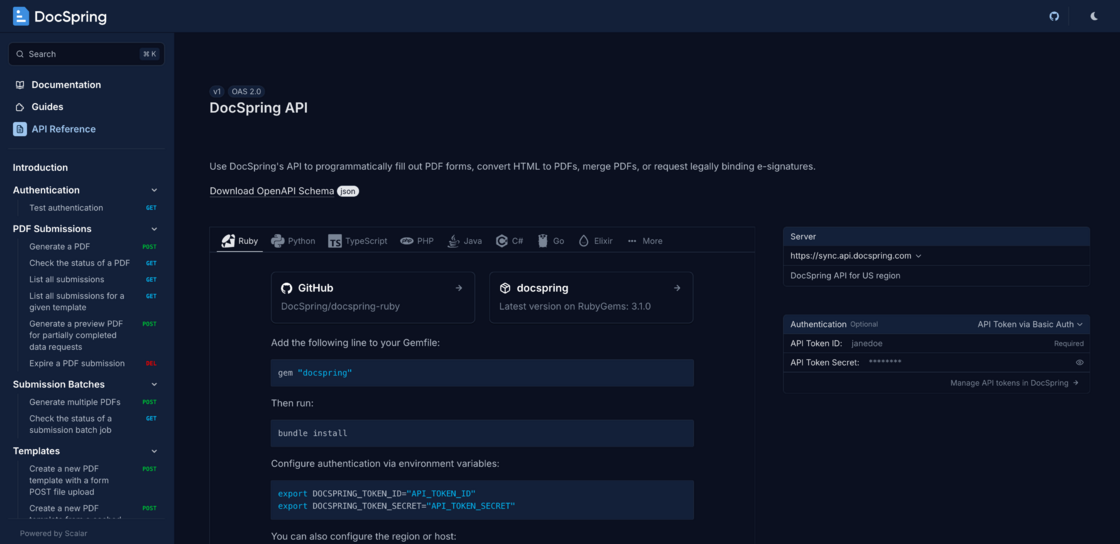
Task: Collapse the Authentication sidebar section
Action: (154, 190)
